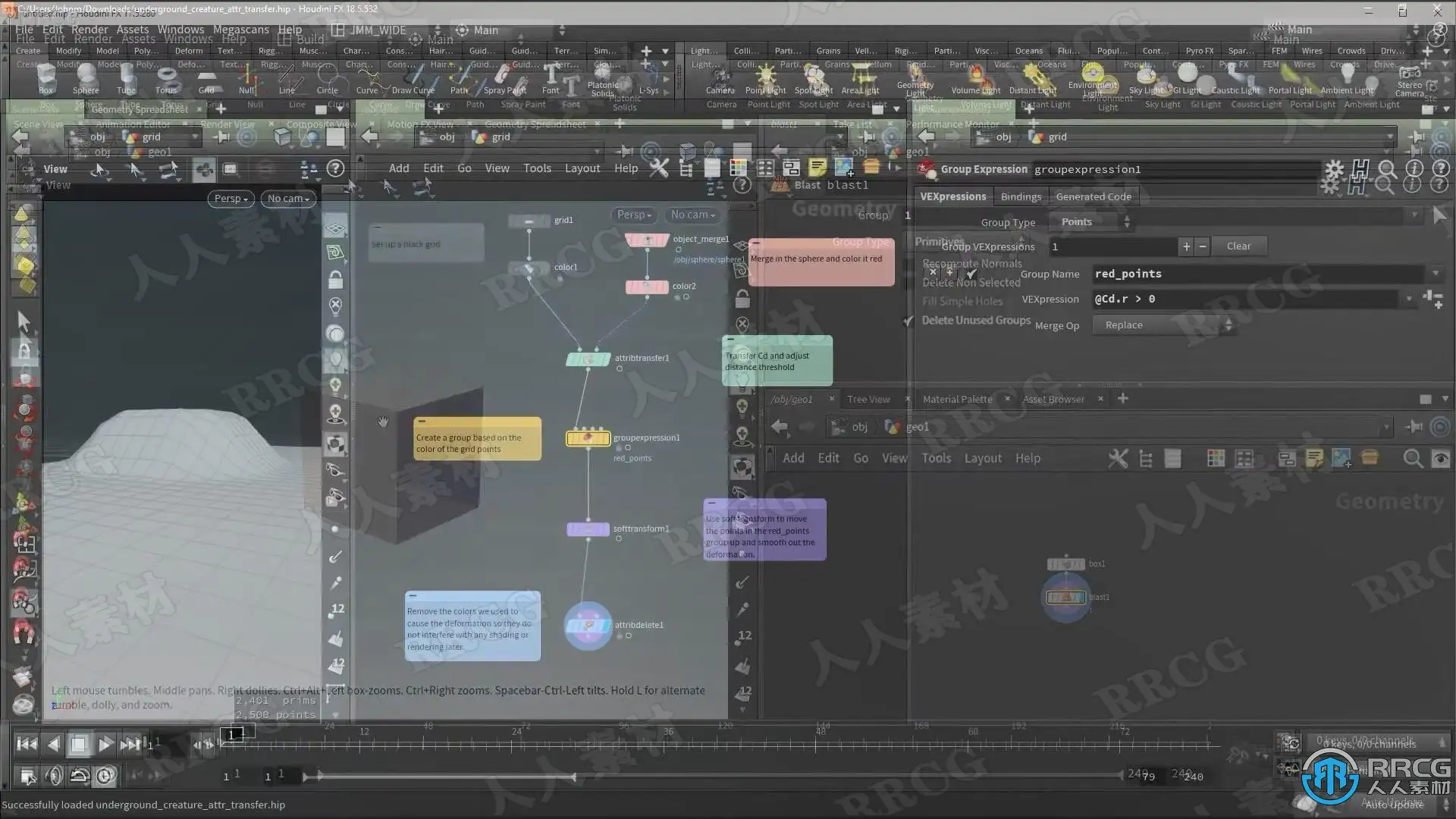Toggle display flag on attribdelete1 node
Viewport: 1456px width, 819px height.
(607, 626)
